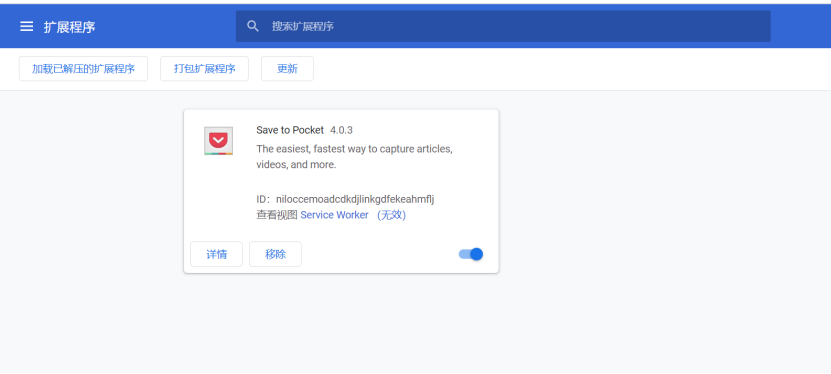The width and height of the screenshot is (831, 374).
Task: Click the 查看视图 label
Action: click(277, 215)
